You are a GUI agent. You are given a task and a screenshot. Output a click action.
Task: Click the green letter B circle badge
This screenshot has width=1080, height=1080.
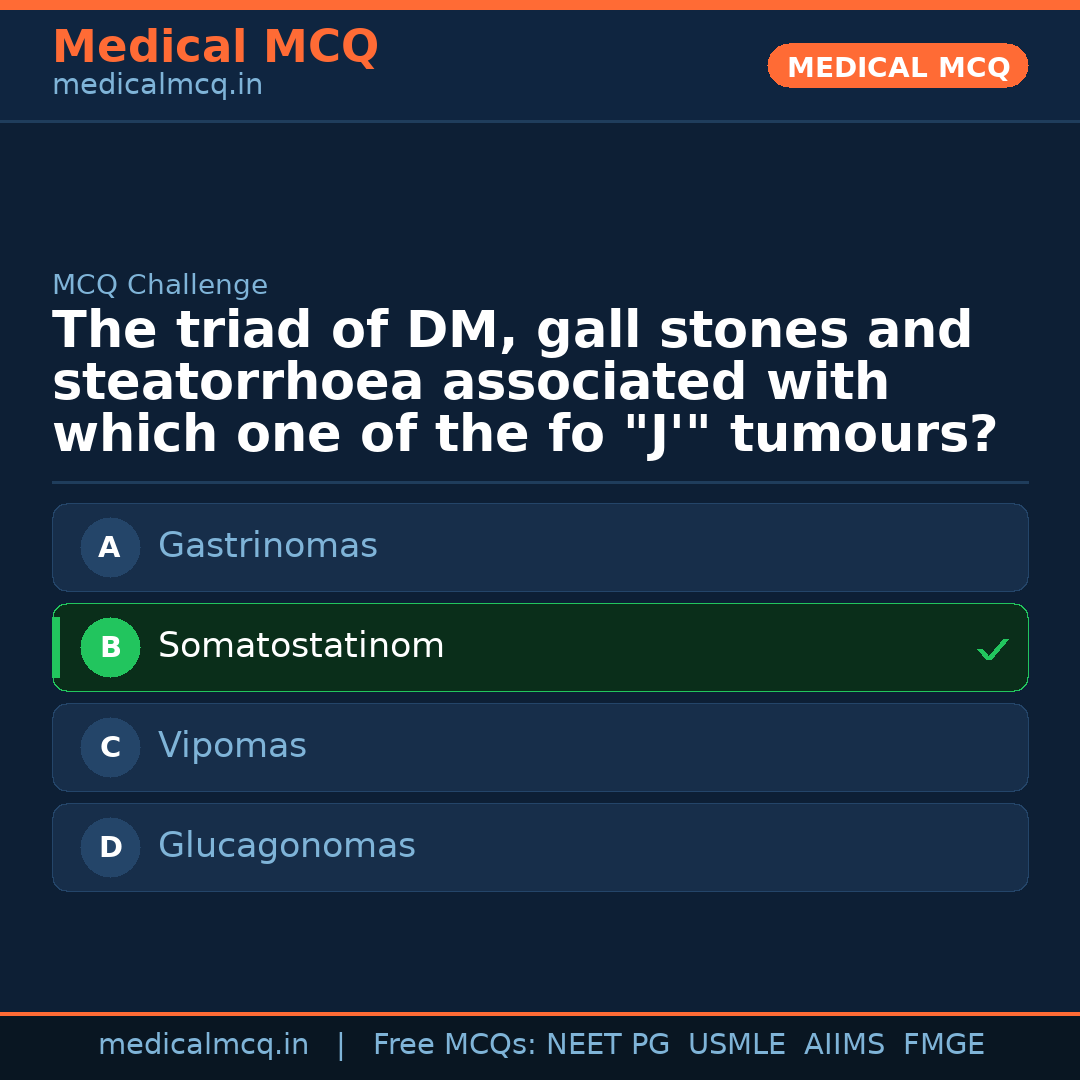tap(110, 647)
